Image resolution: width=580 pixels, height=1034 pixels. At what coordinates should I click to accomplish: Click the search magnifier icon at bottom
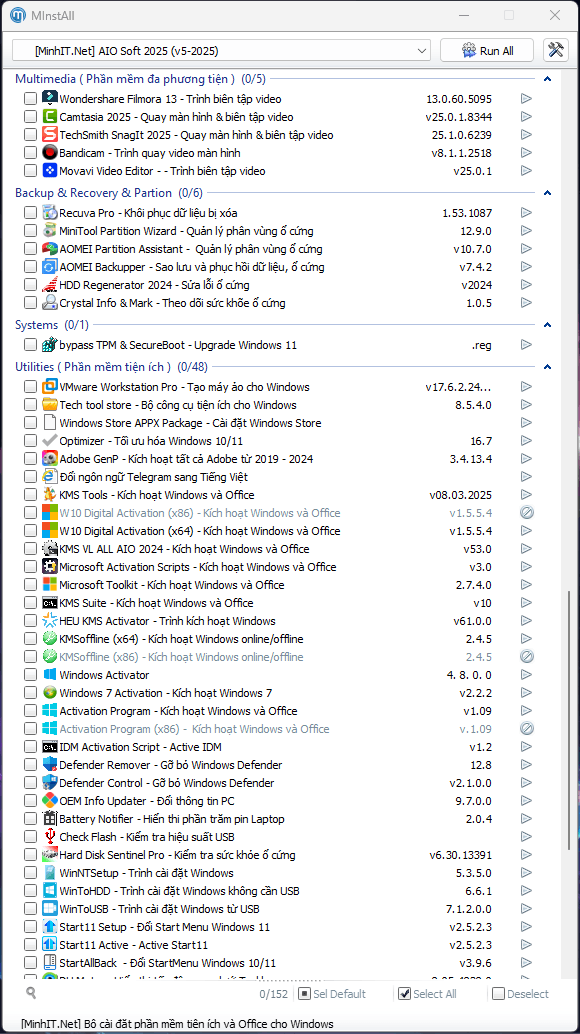pyautogui.click(x=31, y=992)
